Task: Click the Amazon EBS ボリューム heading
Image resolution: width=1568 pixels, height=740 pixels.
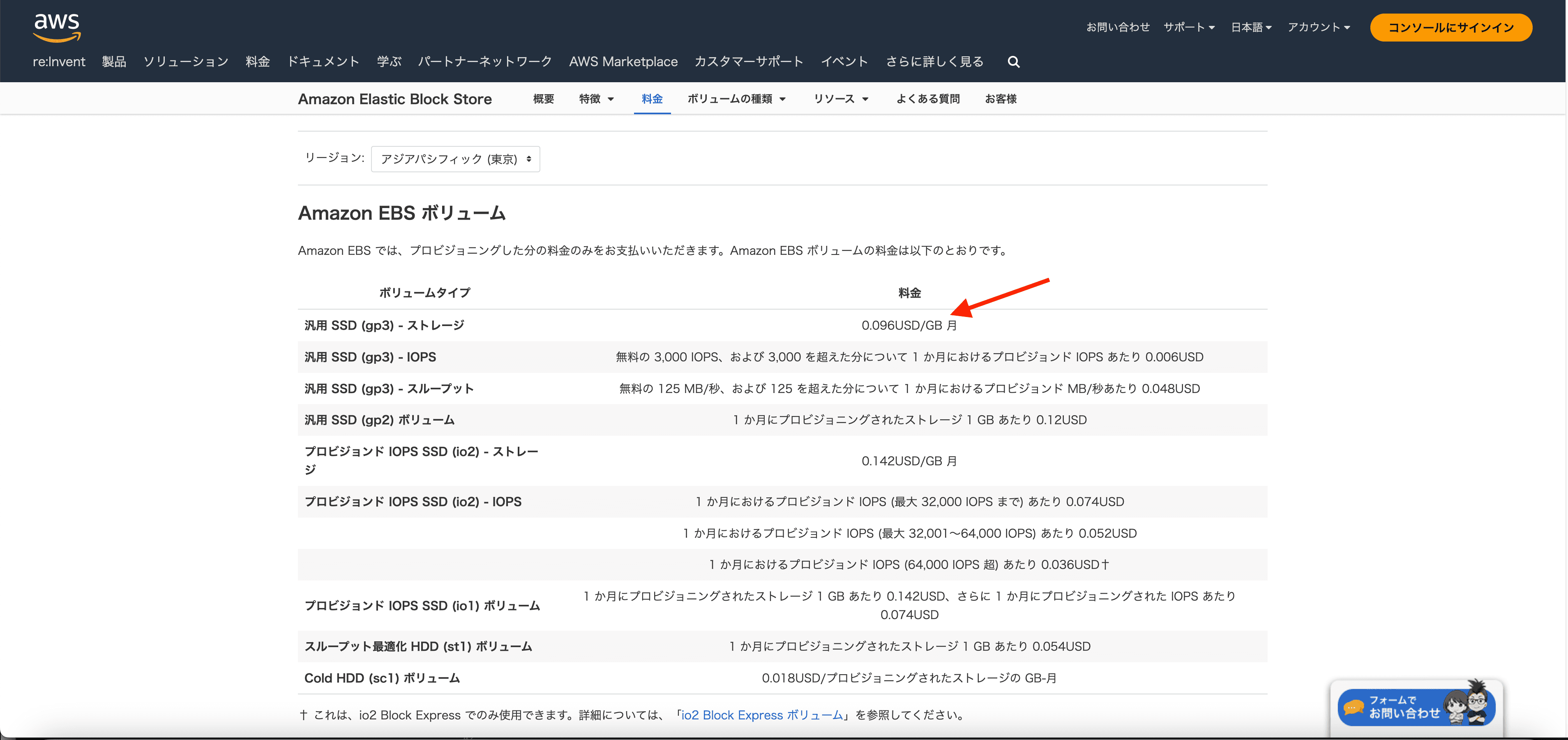Action: click(402, 213)
